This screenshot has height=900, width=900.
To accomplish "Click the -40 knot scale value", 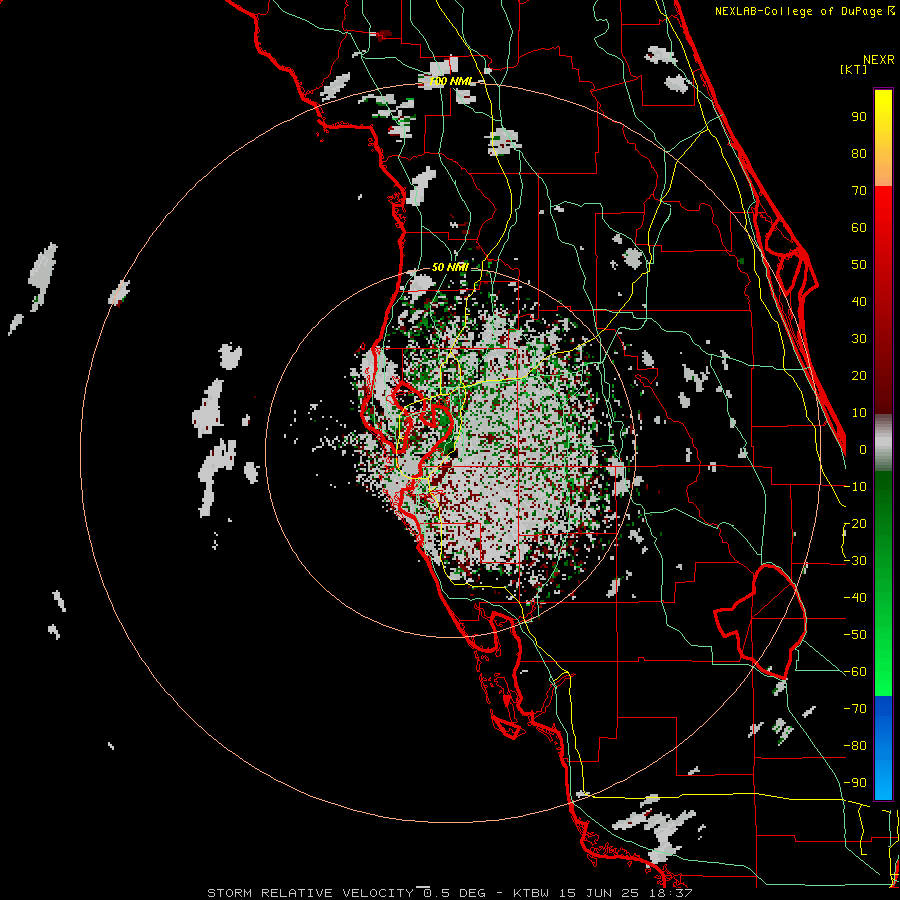I will coord(855,598).
